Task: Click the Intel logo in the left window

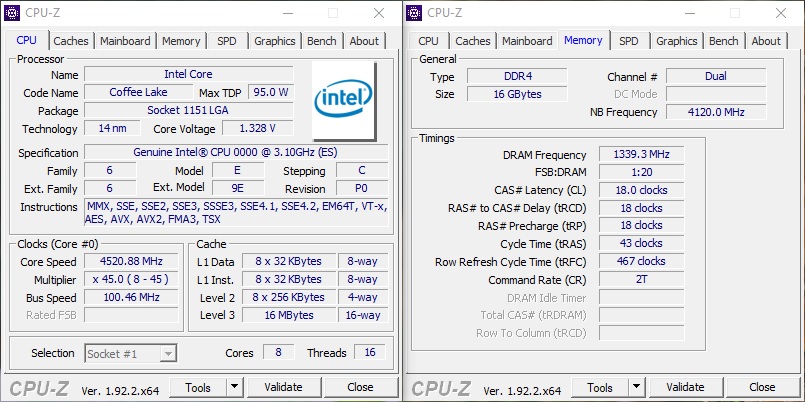Action: click(344, 101)
